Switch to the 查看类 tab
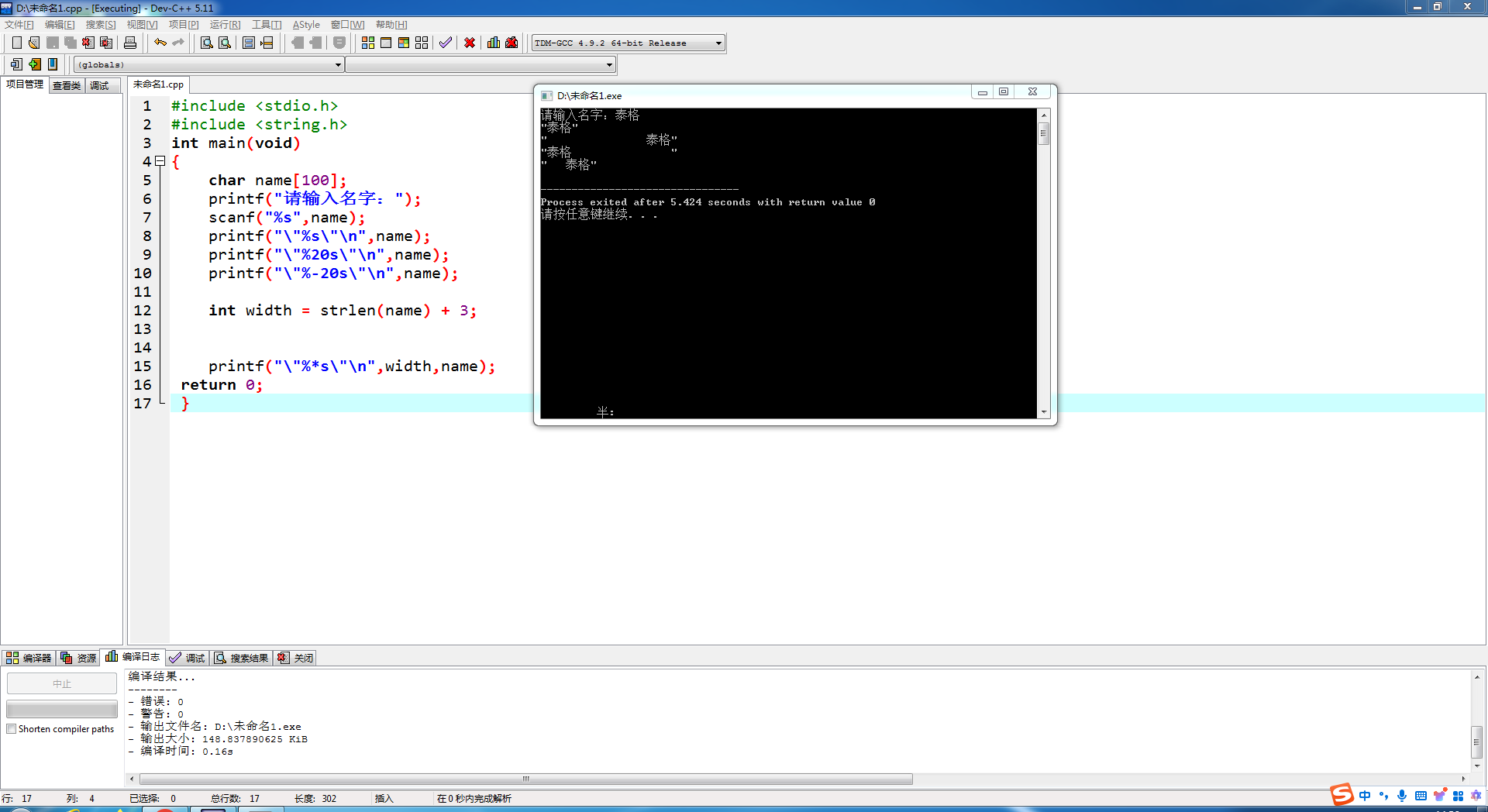 [x=65, y=85]
